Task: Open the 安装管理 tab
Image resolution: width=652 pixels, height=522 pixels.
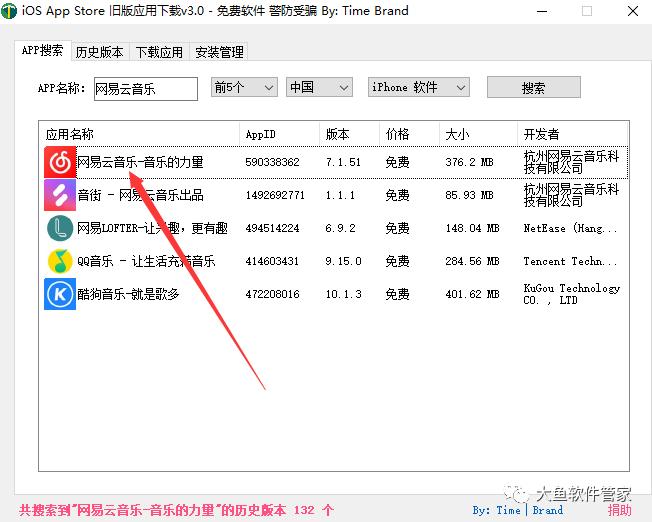Action: 219,52
